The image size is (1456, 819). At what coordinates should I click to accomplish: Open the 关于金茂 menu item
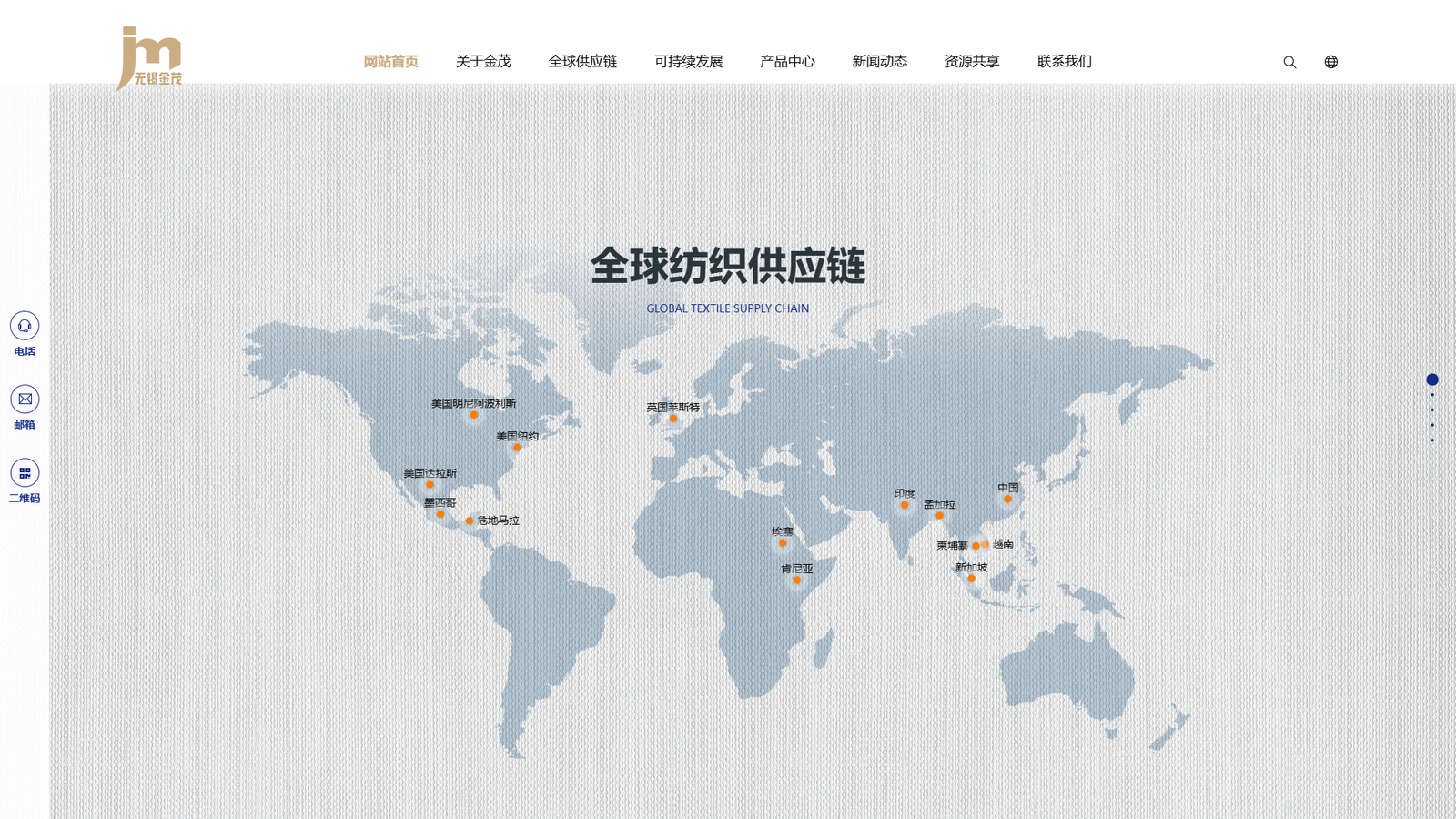[485, 61]
